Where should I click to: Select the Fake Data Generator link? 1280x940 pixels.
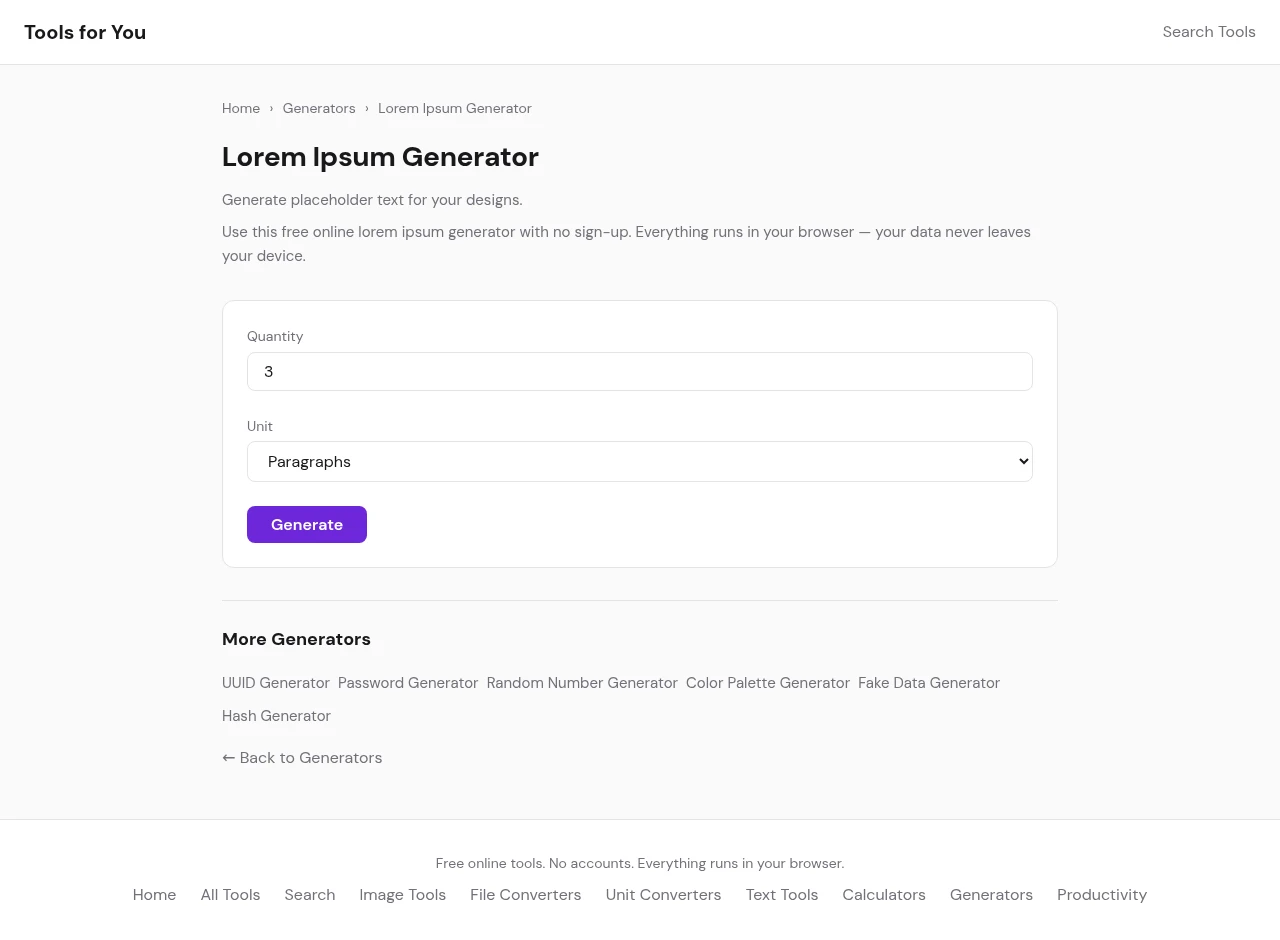pyautogui.click(x=929, y=683)
